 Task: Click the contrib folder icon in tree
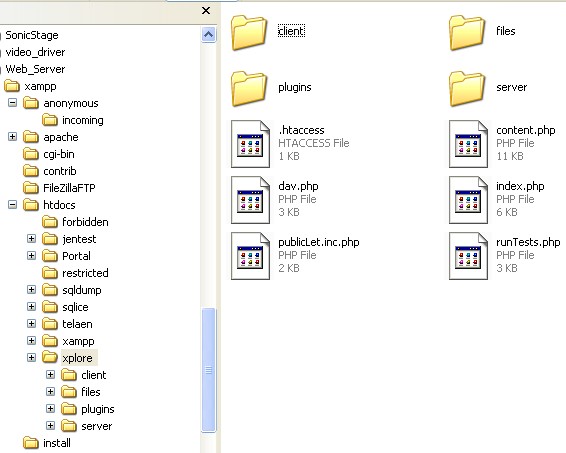point(31,171)
